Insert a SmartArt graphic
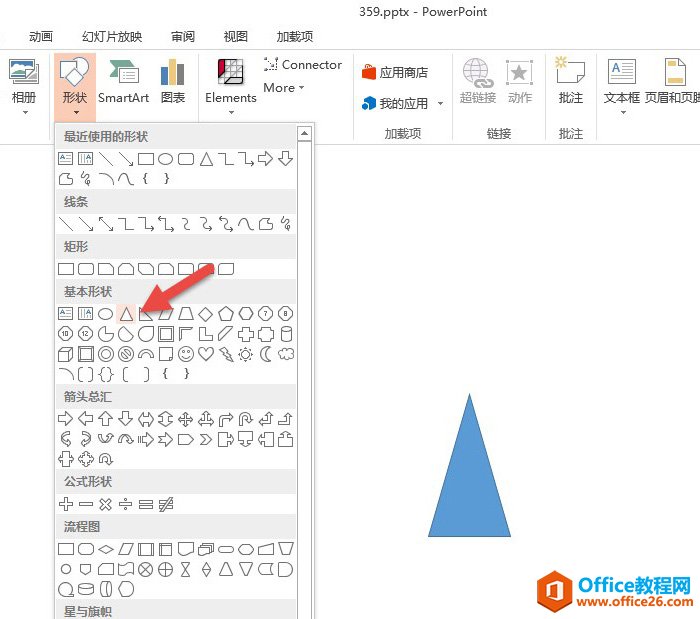The width and height of the screenshot is (700, 619). pos(124,81)
